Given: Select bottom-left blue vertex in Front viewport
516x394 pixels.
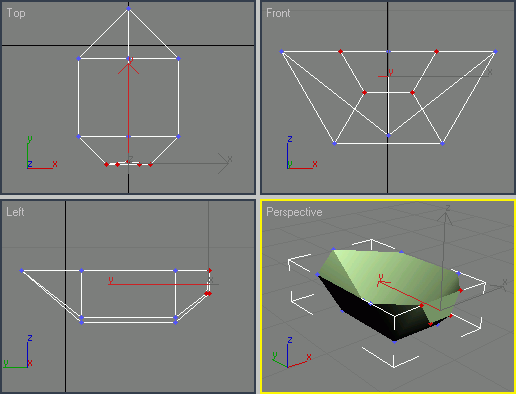Looking at the screenshot, I should coord(335,143).
